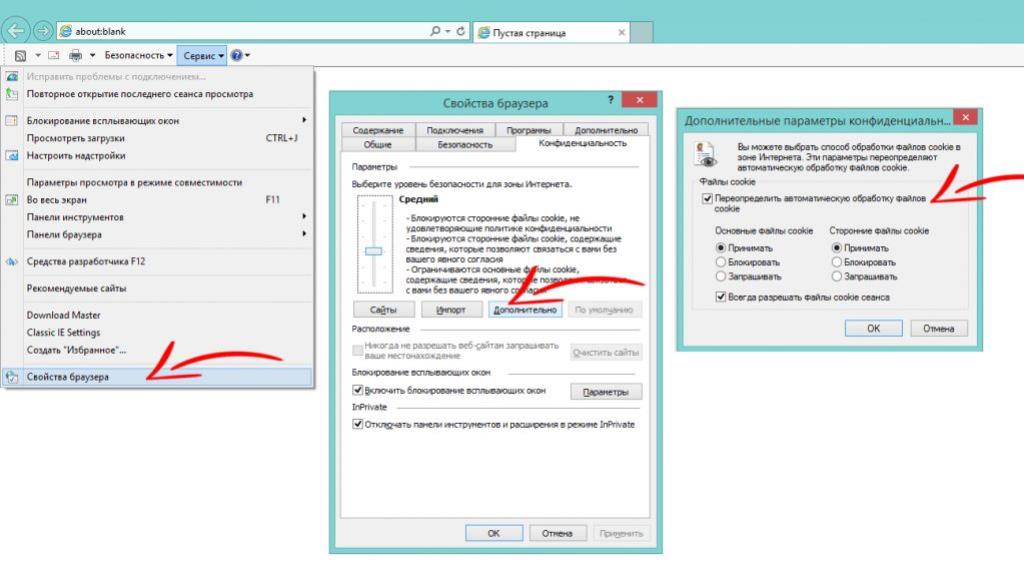Viewport: 1024px width, 575px height.
Task: Click the search magnifier in address bar
Action: point(435,31)
